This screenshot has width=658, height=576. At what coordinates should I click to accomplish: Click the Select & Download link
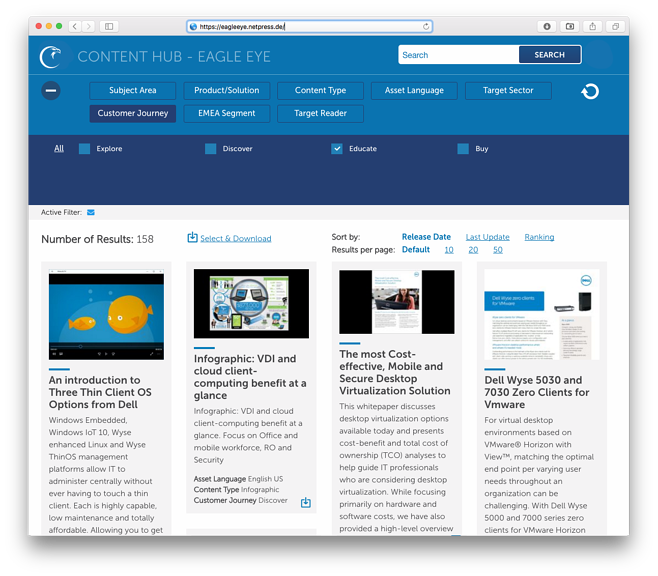click(235, 239)
